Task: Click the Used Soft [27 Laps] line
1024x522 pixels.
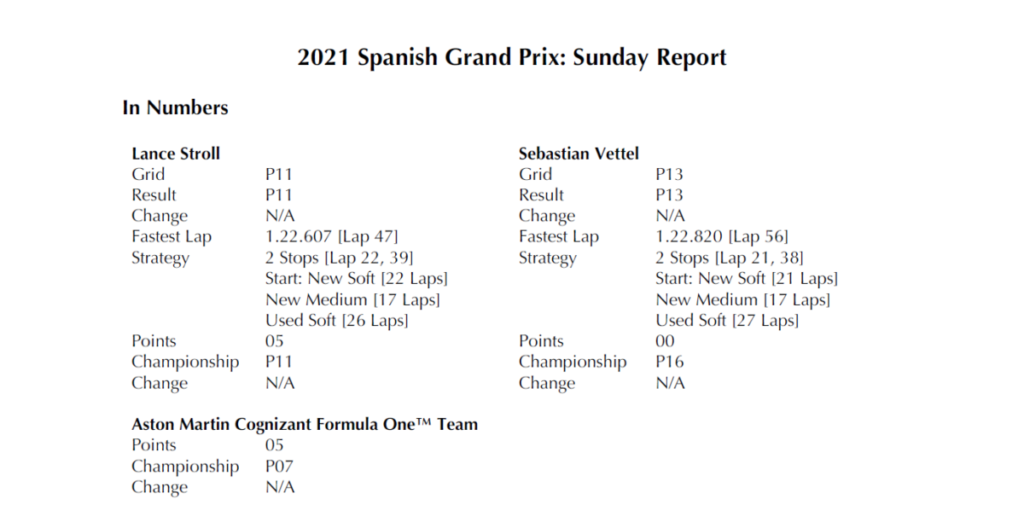Action: (x=727, y=321)
